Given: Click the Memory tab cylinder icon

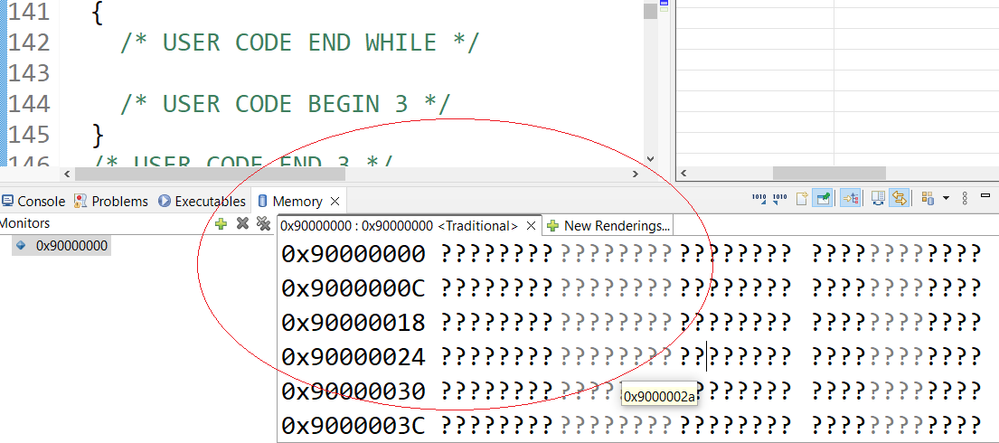Looking at the screenshot, I should pos(262,201).
